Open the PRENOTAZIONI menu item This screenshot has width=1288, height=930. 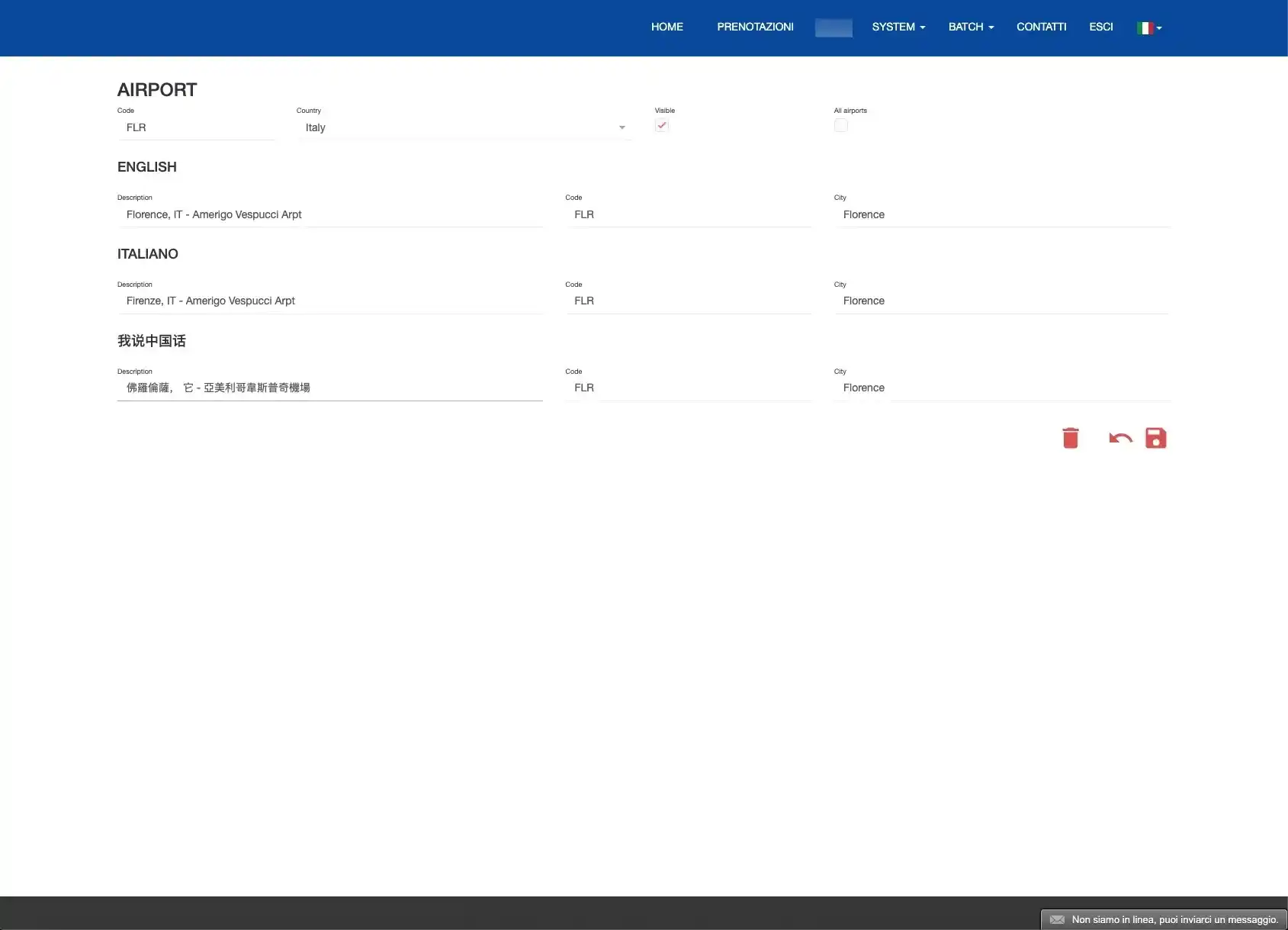[x=755, y=27]
